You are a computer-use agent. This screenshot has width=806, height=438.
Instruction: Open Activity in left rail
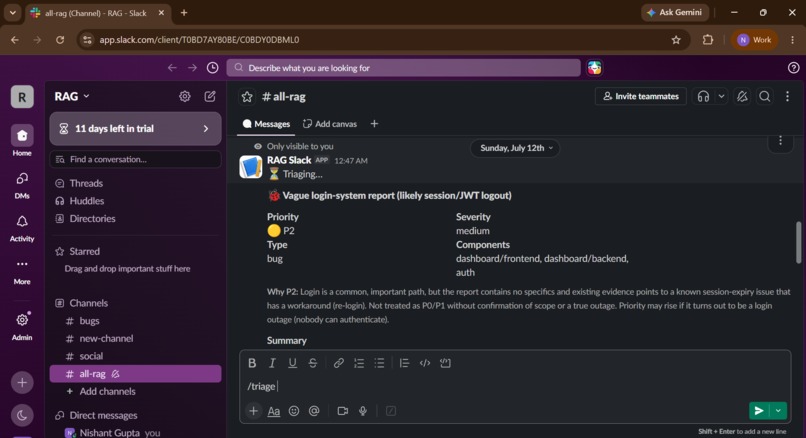pos(22,227)
